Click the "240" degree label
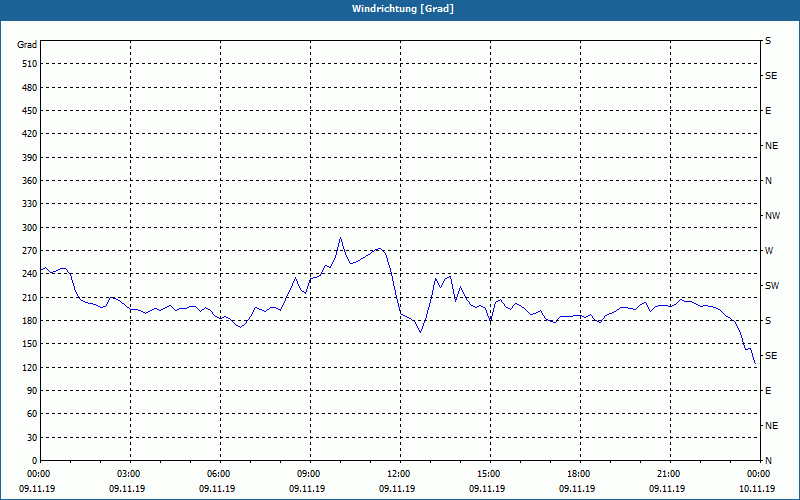The image size is (800, 500). pos(30,273)
